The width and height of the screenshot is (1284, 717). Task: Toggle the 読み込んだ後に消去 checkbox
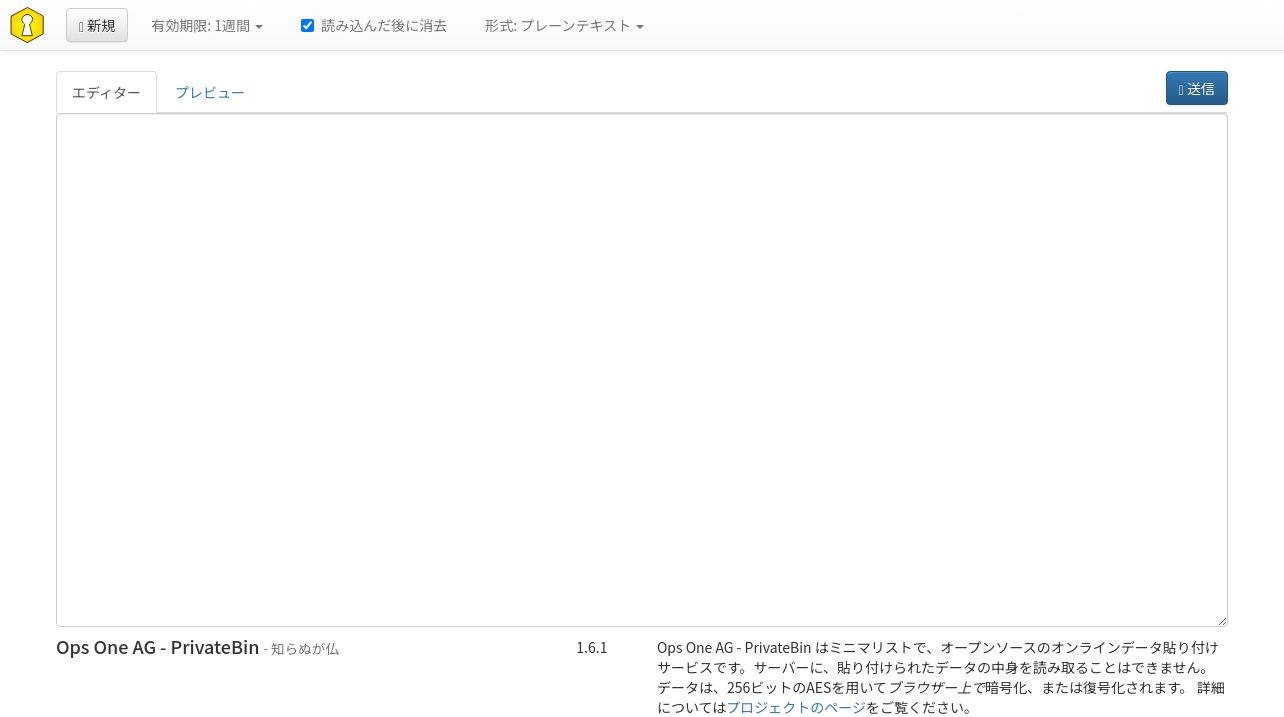pos(307,25)
